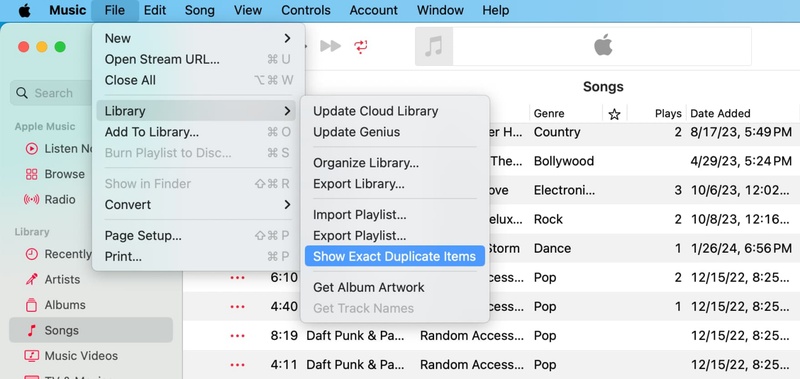
Task: Open the View menu
Action: pyautogui.click(x=247, y=10)
